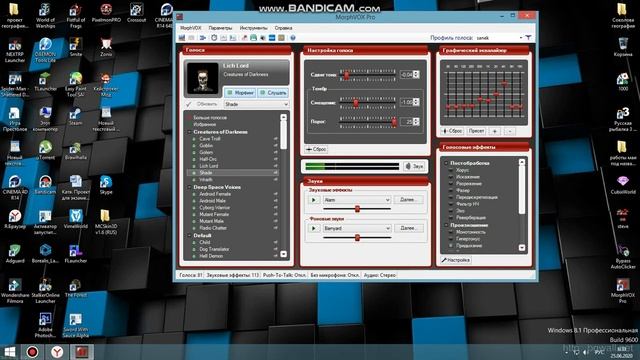Image resolution: width=640 pixels, height=360 pixels.
Task: Click Далее next to Barnyard
Action: (x=408, y=228)
